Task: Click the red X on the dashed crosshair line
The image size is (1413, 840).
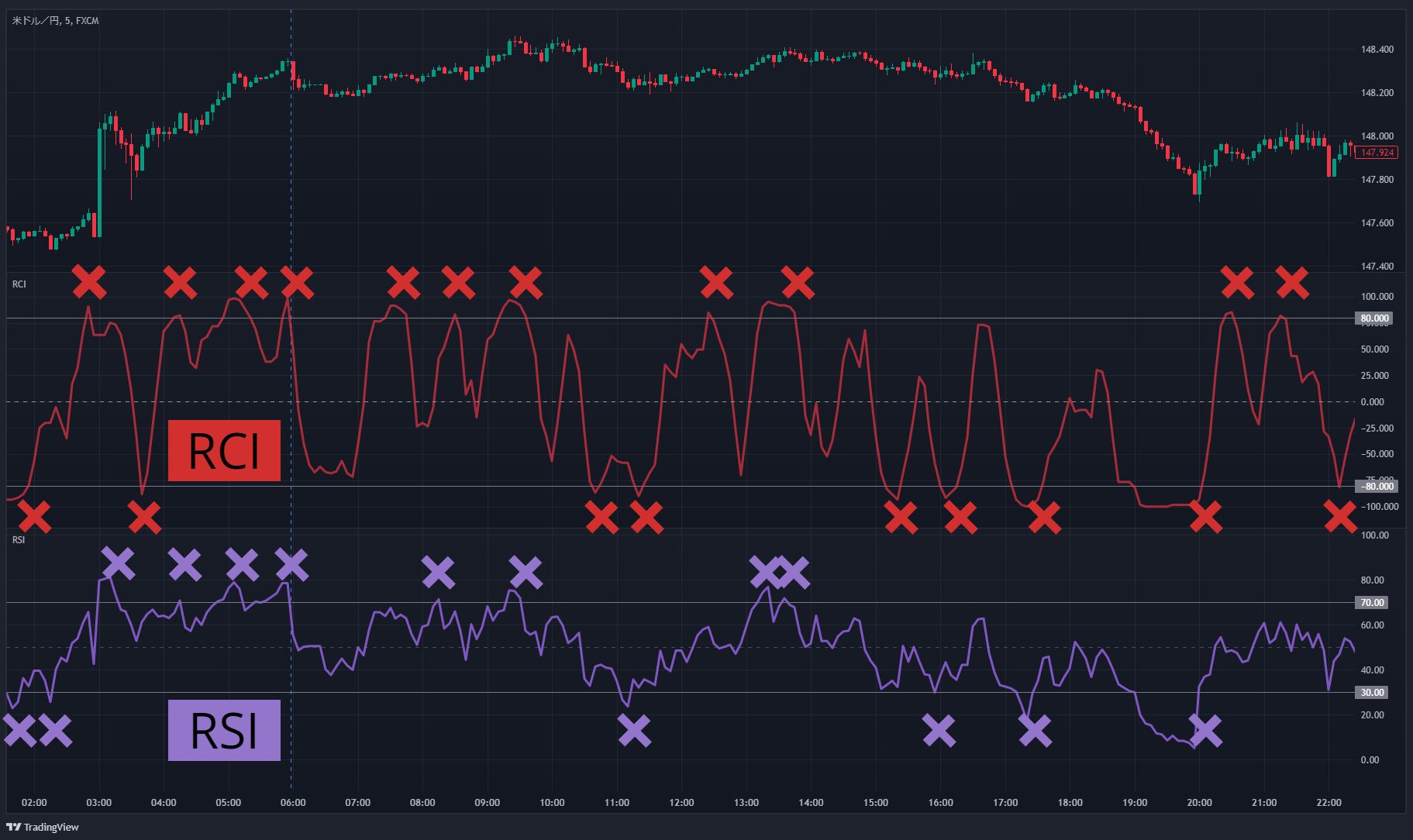Action: [x=297, y=283]
